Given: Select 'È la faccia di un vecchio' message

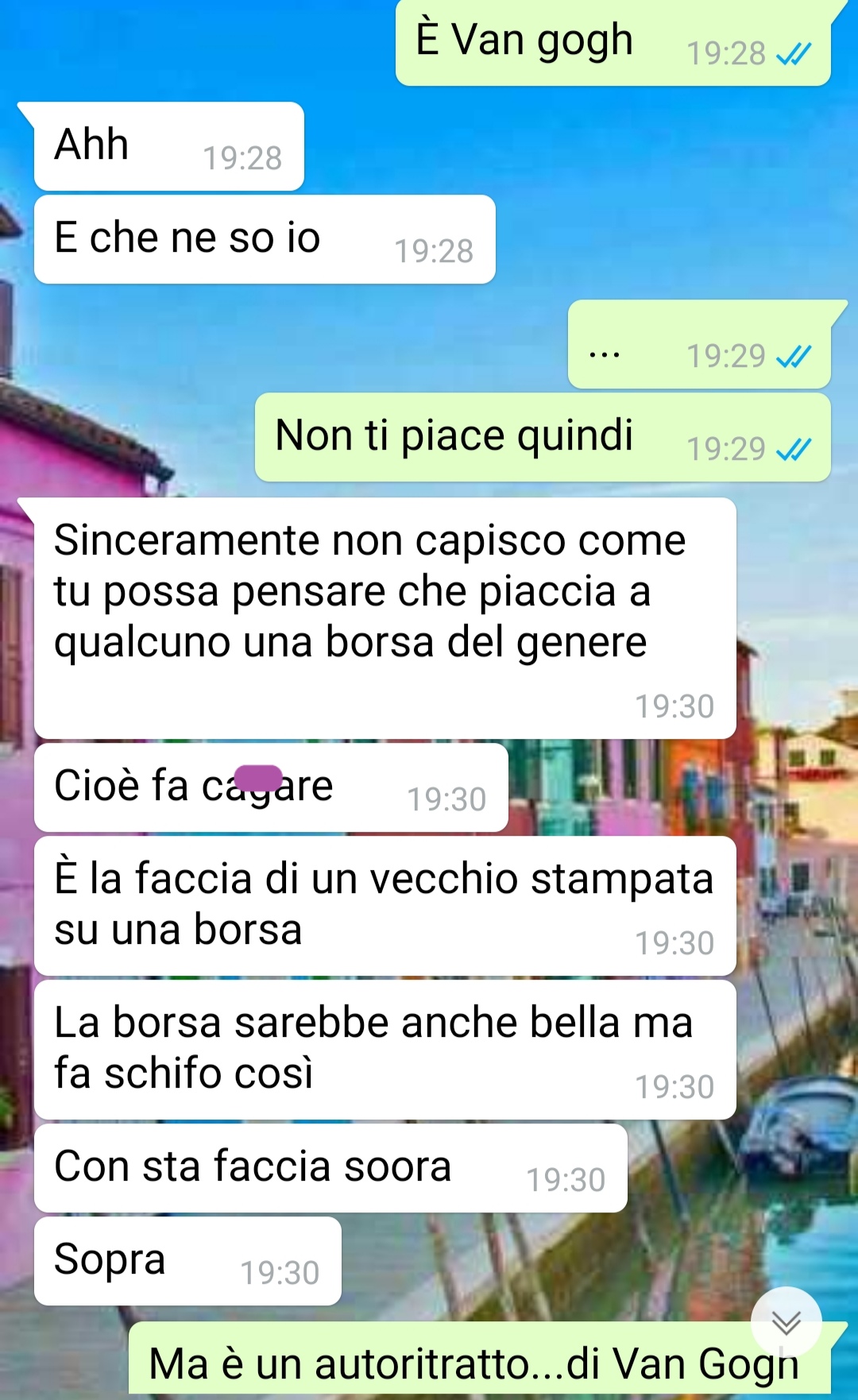Looking at the screenshot, I should pos(385,906).
